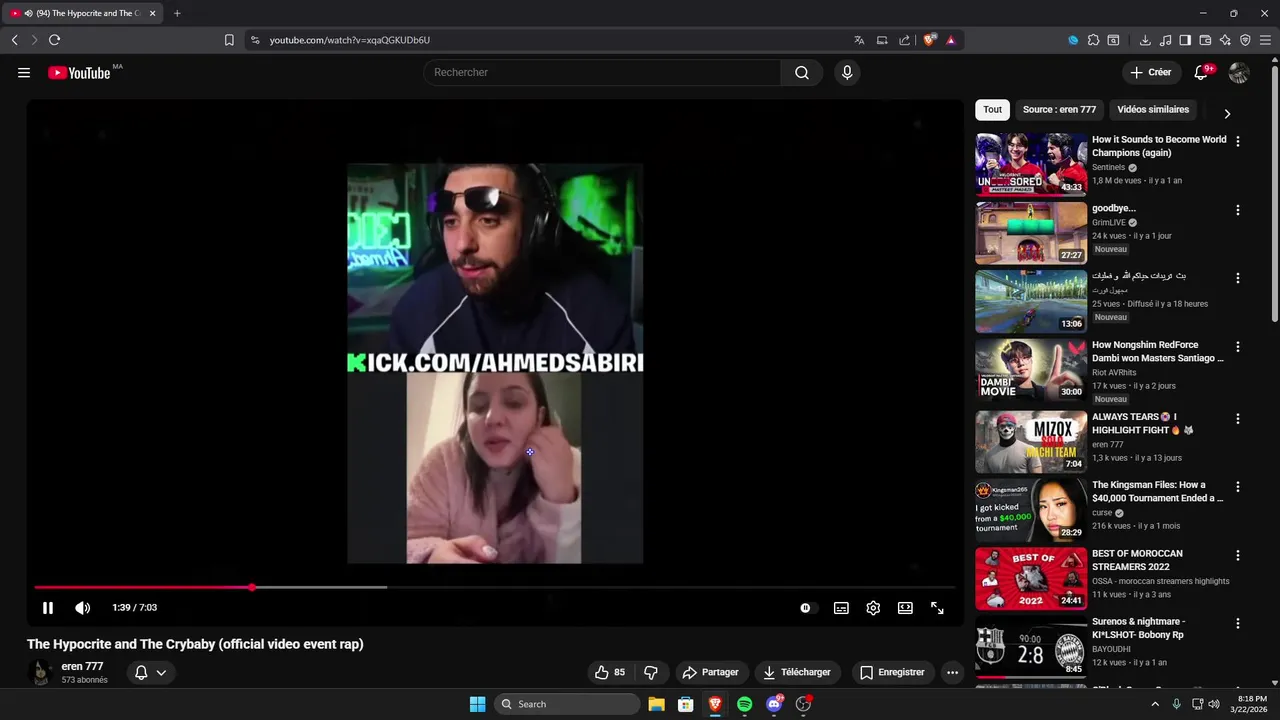This screenshot has height=720, width=1280.
Task: Like the video with thumbs up 85
Action: (610, 672)
